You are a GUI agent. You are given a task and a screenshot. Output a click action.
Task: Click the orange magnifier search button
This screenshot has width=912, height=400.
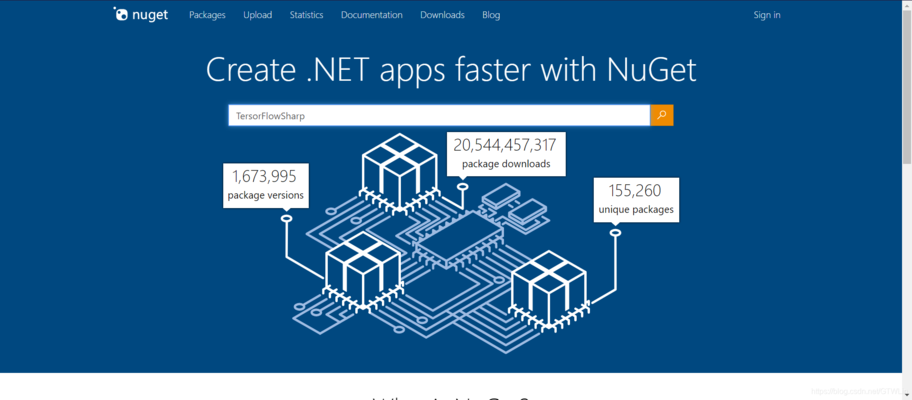662,115
